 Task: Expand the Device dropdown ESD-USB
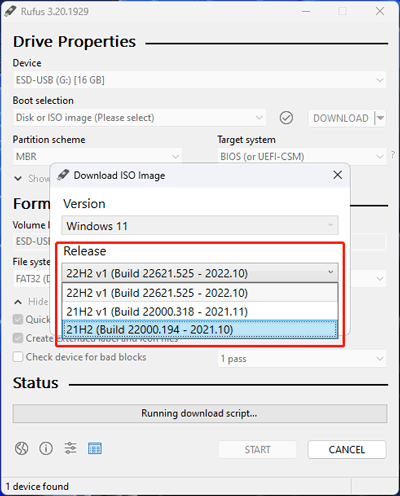(200, 80)
